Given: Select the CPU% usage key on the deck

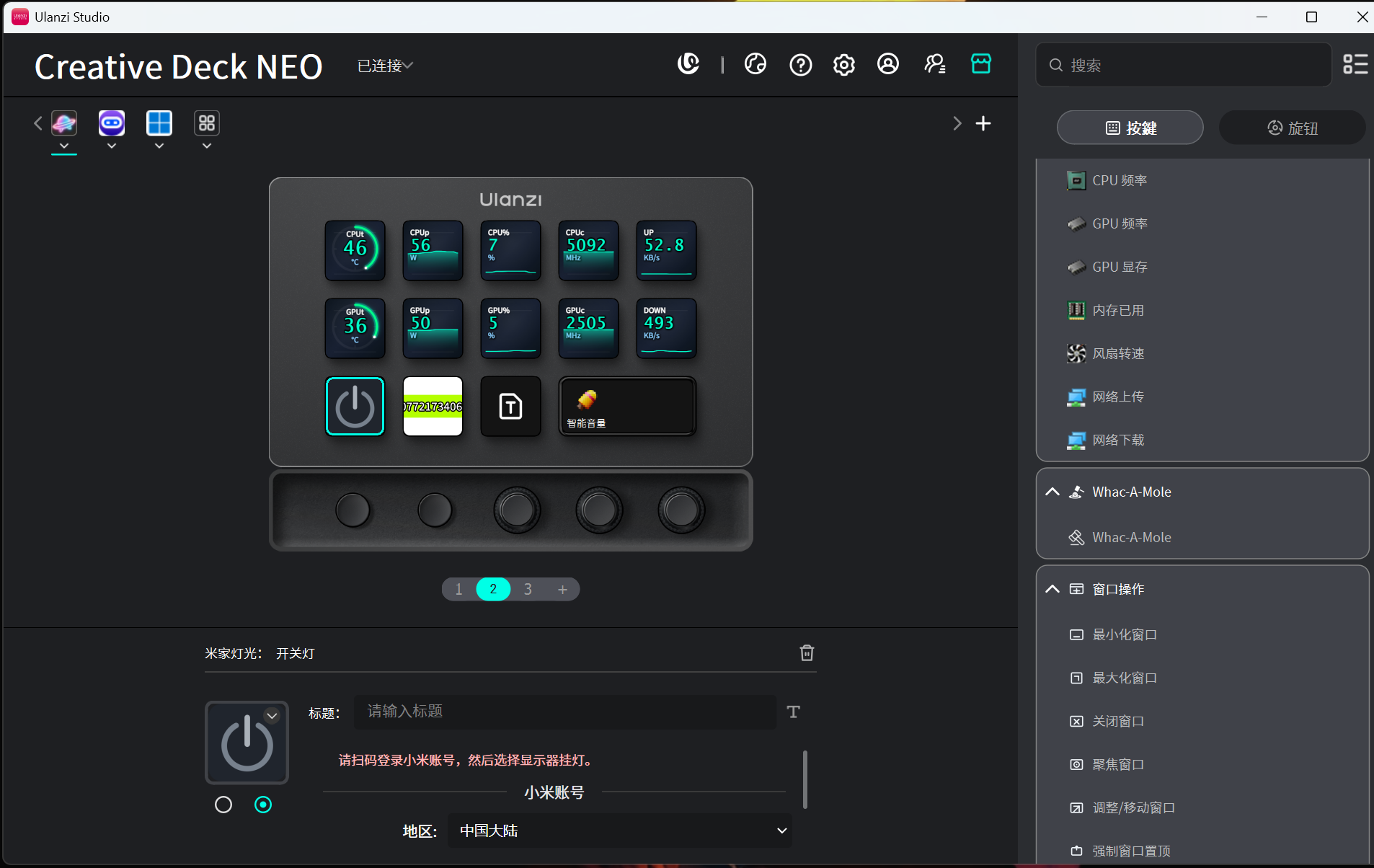Looking at the screenshot, I should coord(510,250).
